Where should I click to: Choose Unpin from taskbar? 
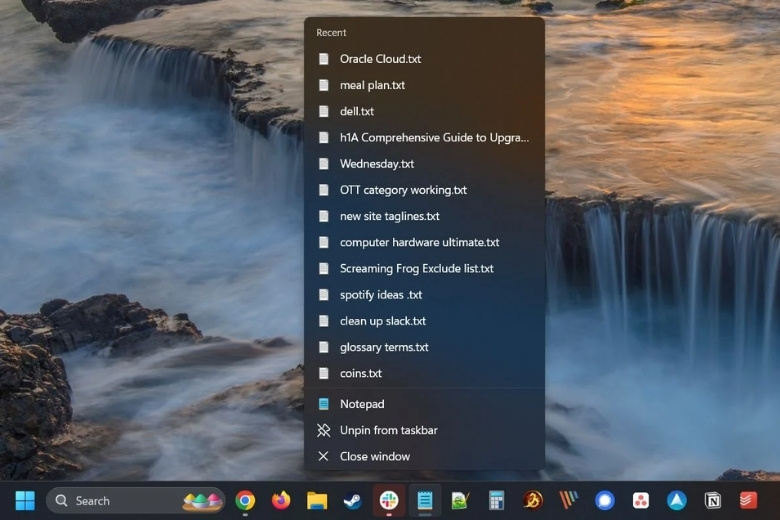click(388, 430)
